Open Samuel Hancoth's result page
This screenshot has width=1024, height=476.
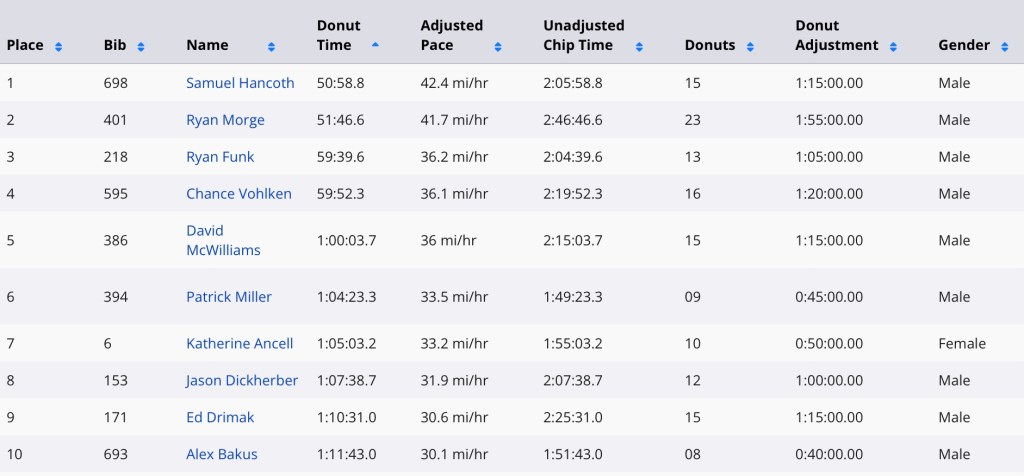point(240,83)
